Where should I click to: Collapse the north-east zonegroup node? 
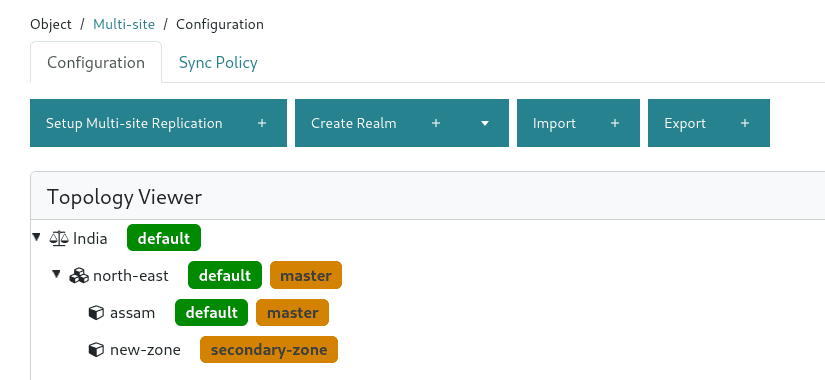click(x=56, y=274)
